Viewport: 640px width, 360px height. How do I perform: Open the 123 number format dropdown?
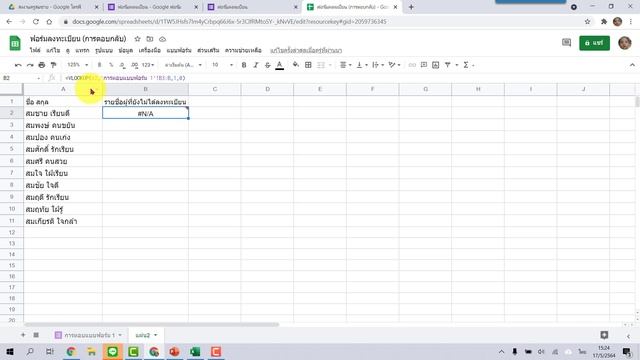click(x=148, y=65)
